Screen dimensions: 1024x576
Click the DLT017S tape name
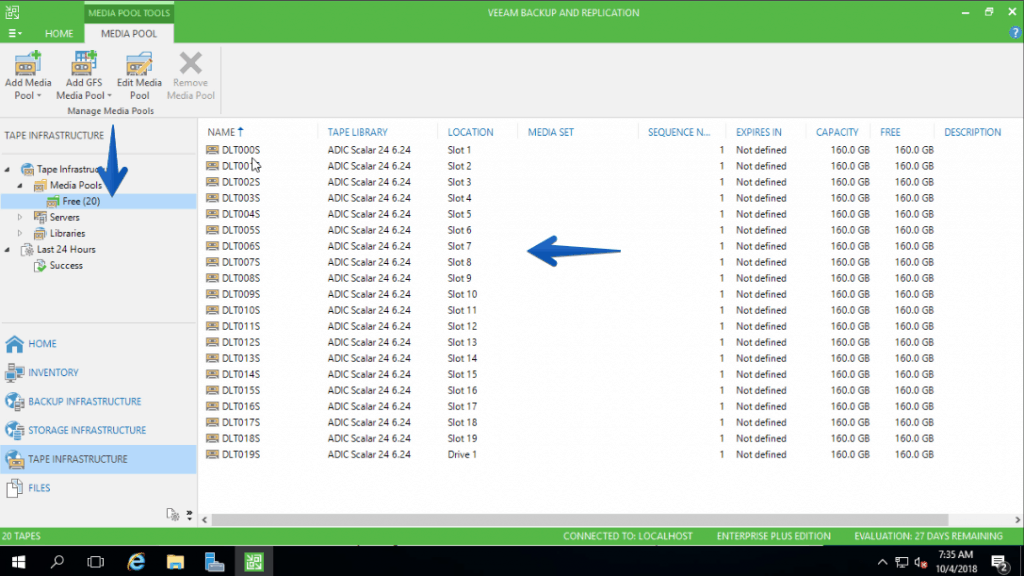(241, 423)
